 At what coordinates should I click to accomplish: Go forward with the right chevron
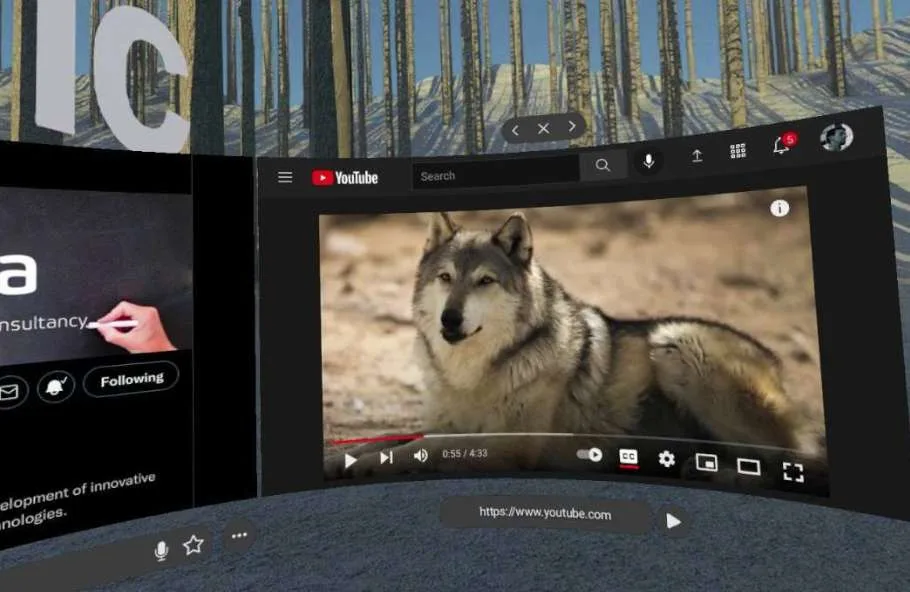pos(572,125)
